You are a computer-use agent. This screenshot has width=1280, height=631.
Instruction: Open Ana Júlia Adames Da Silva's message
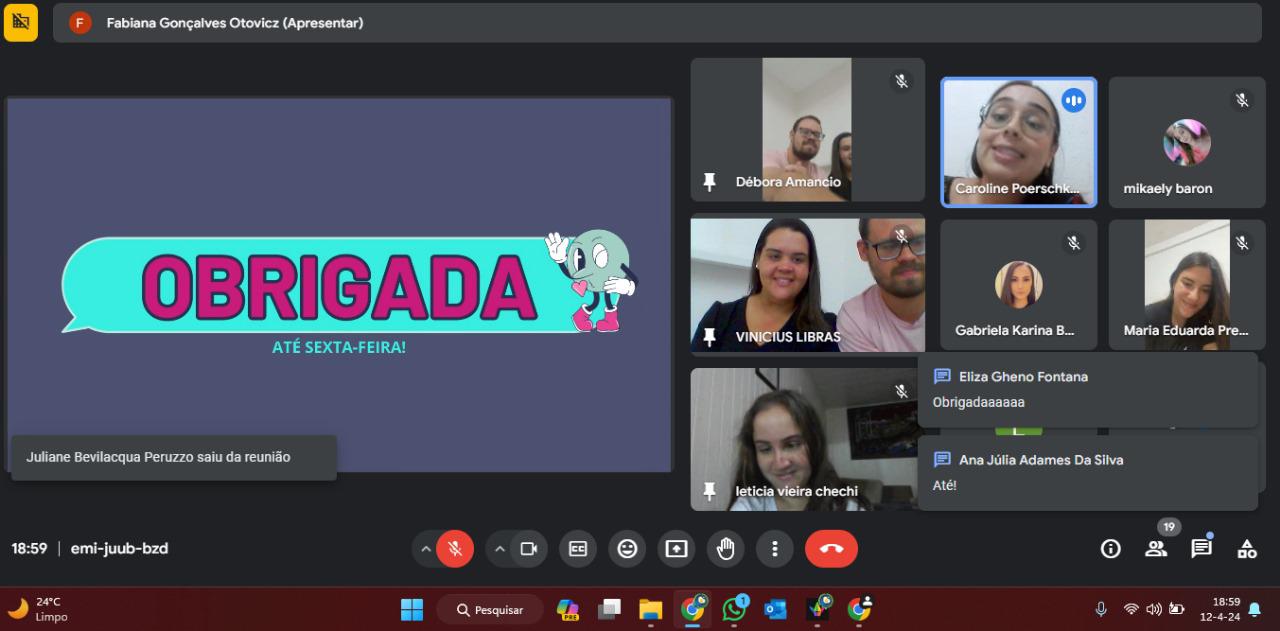click(x=1087, y=473)
